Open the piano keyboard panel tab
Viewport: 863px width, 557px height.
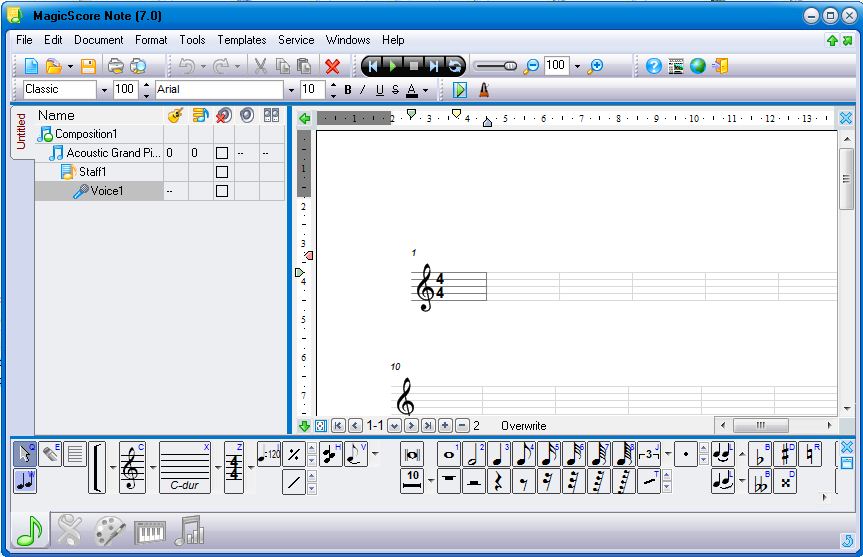pos(150,531)
